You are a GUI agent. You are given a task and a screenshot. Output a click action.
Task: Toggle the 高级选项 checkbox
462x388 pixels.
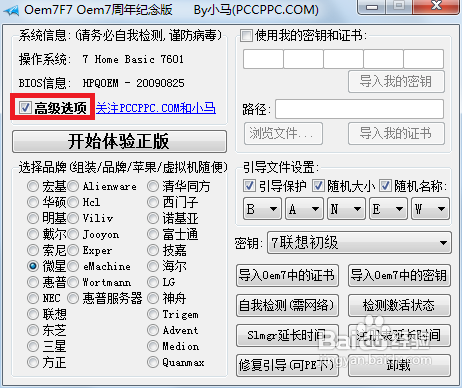(x=25, y=108)
